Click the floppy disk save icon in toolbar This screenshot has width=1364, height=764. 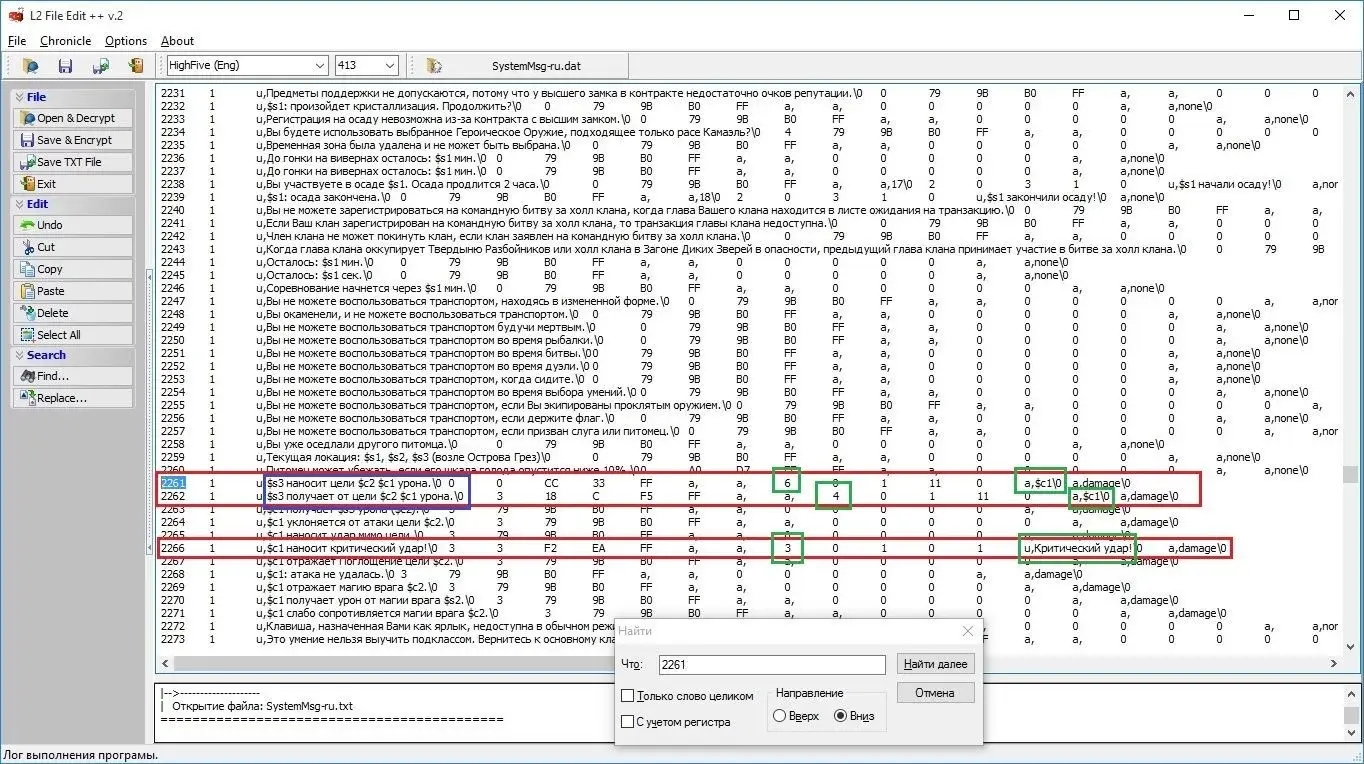65,66
